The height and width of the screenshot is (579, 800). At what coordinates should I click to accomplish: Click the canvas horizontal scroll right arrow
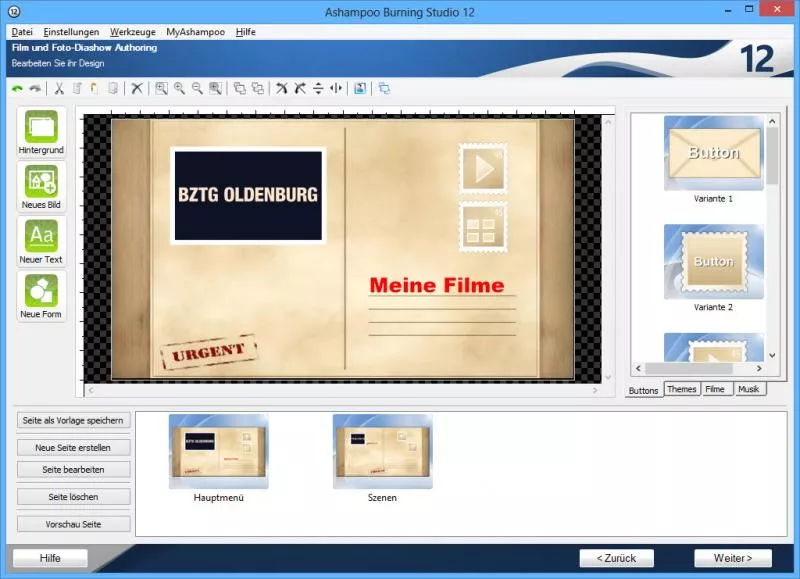(595, 390)
